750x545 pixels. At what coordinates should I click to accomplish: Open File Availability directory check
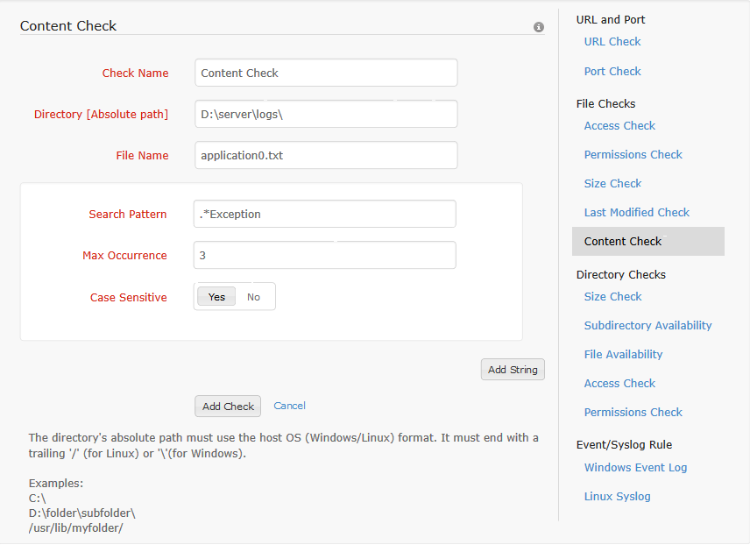pos(623,355)
